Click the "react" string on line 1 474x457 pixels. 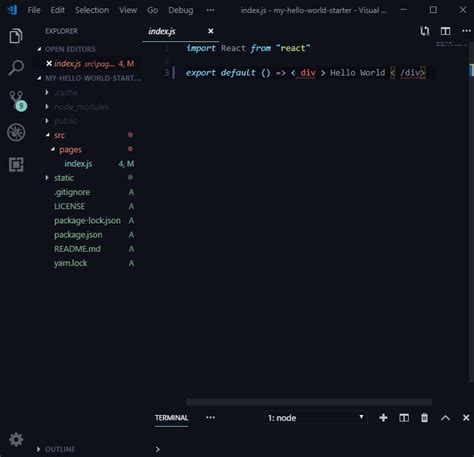click(293, 48)
